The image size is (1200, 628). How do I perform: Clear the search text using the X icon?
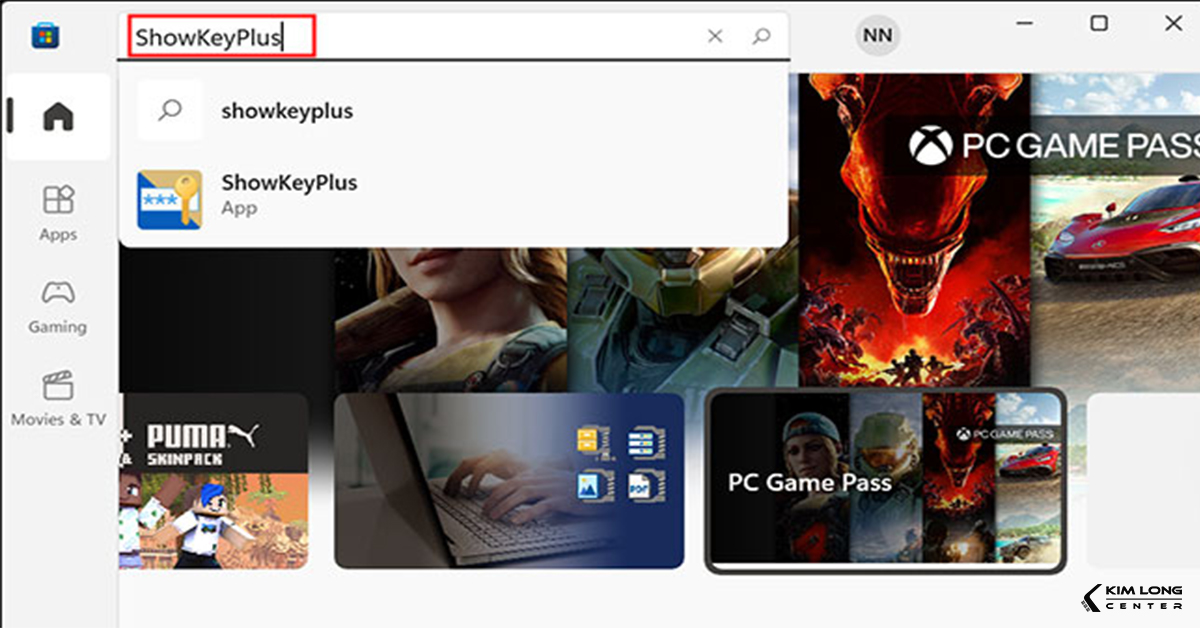715,35
